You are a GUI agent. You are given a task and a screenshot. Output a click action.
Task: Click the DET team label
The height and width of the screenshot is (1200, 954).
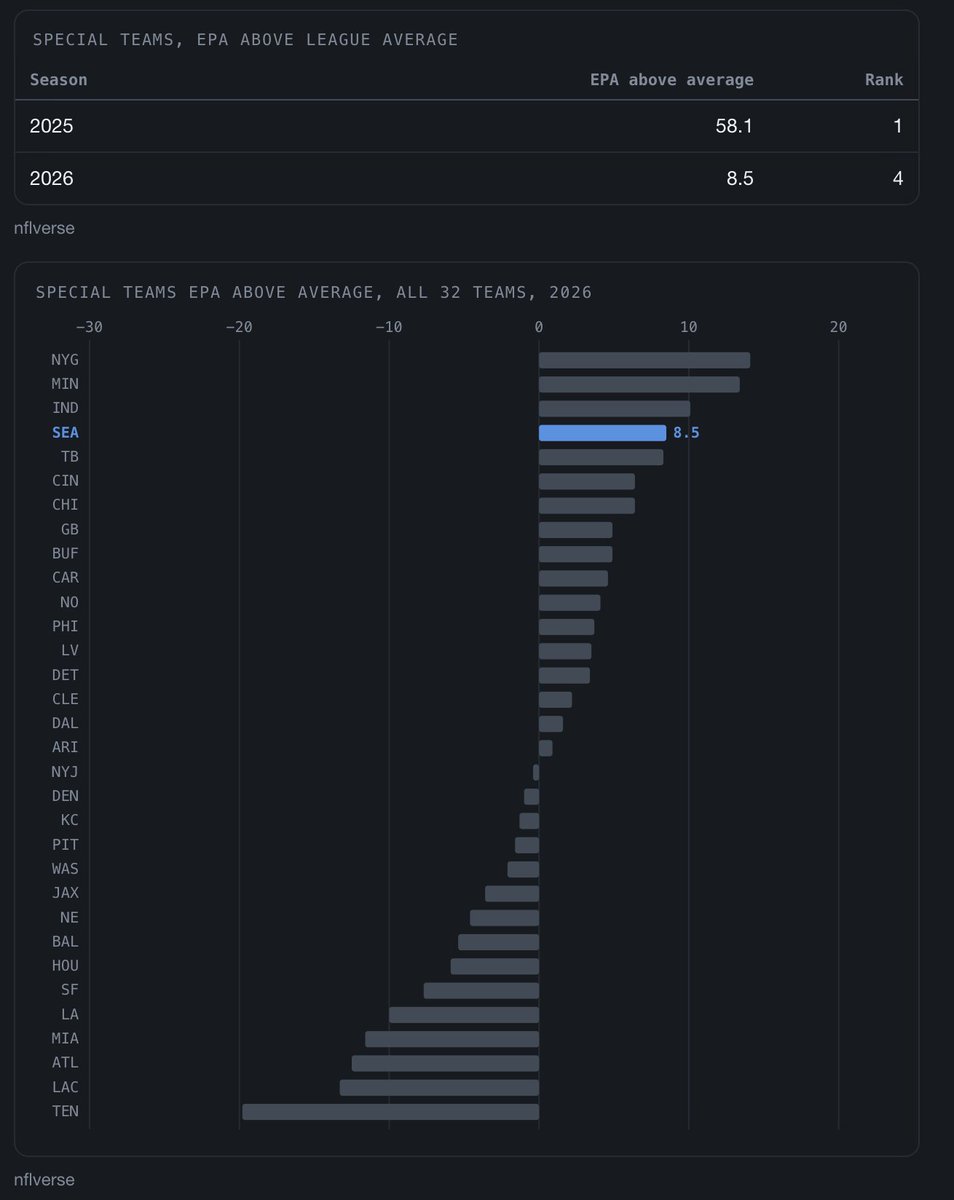pos(65,675)
